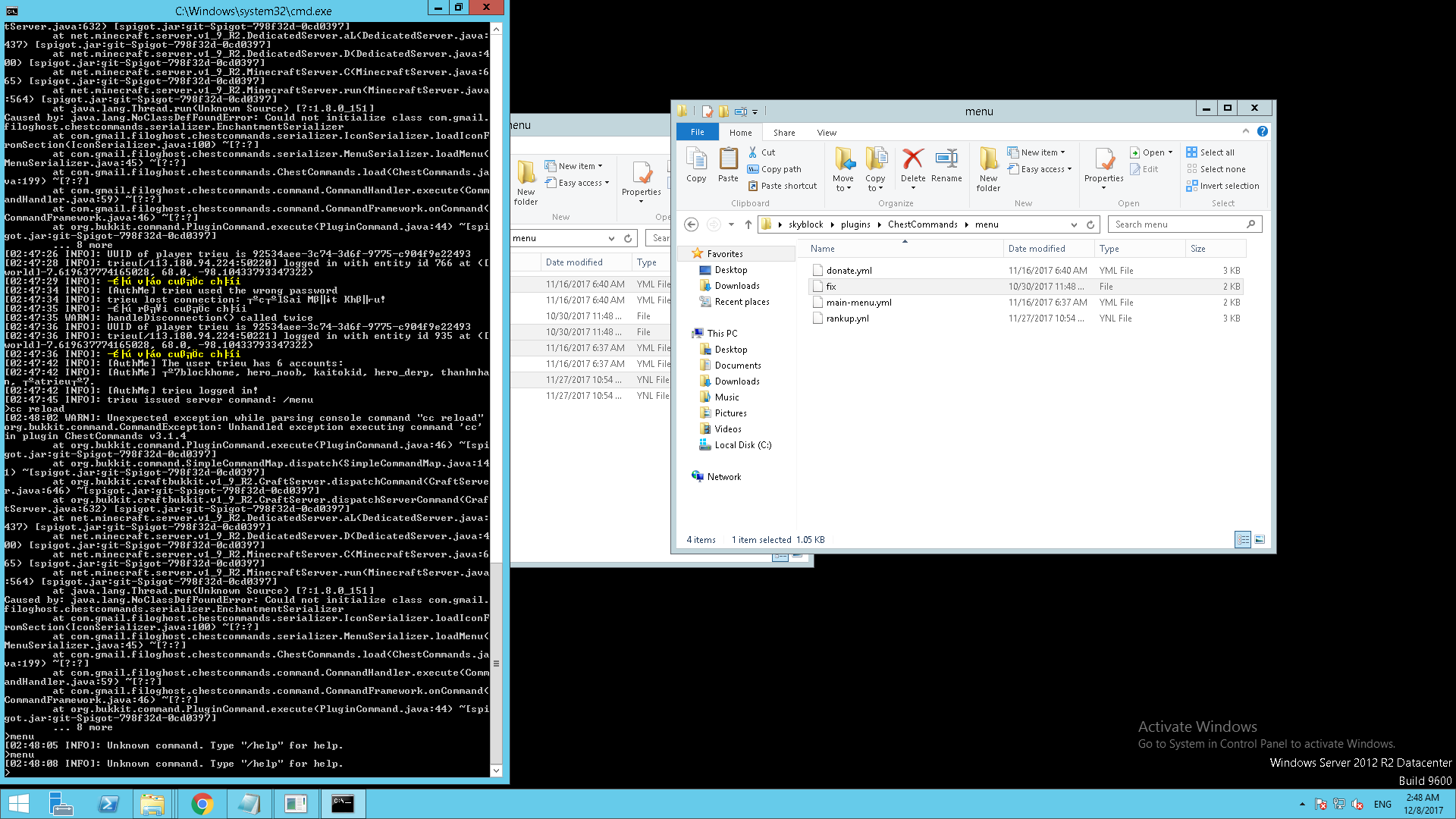Click the Help question mark icon

point(1262,131)
